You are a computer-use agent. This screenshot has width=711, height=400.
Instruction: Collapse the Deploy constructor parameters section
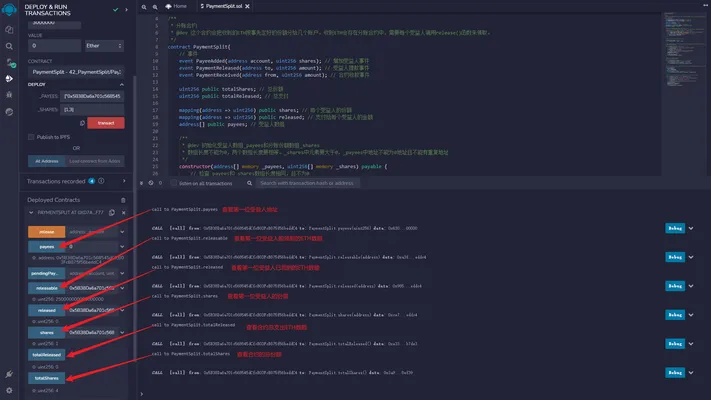[122, 84]
